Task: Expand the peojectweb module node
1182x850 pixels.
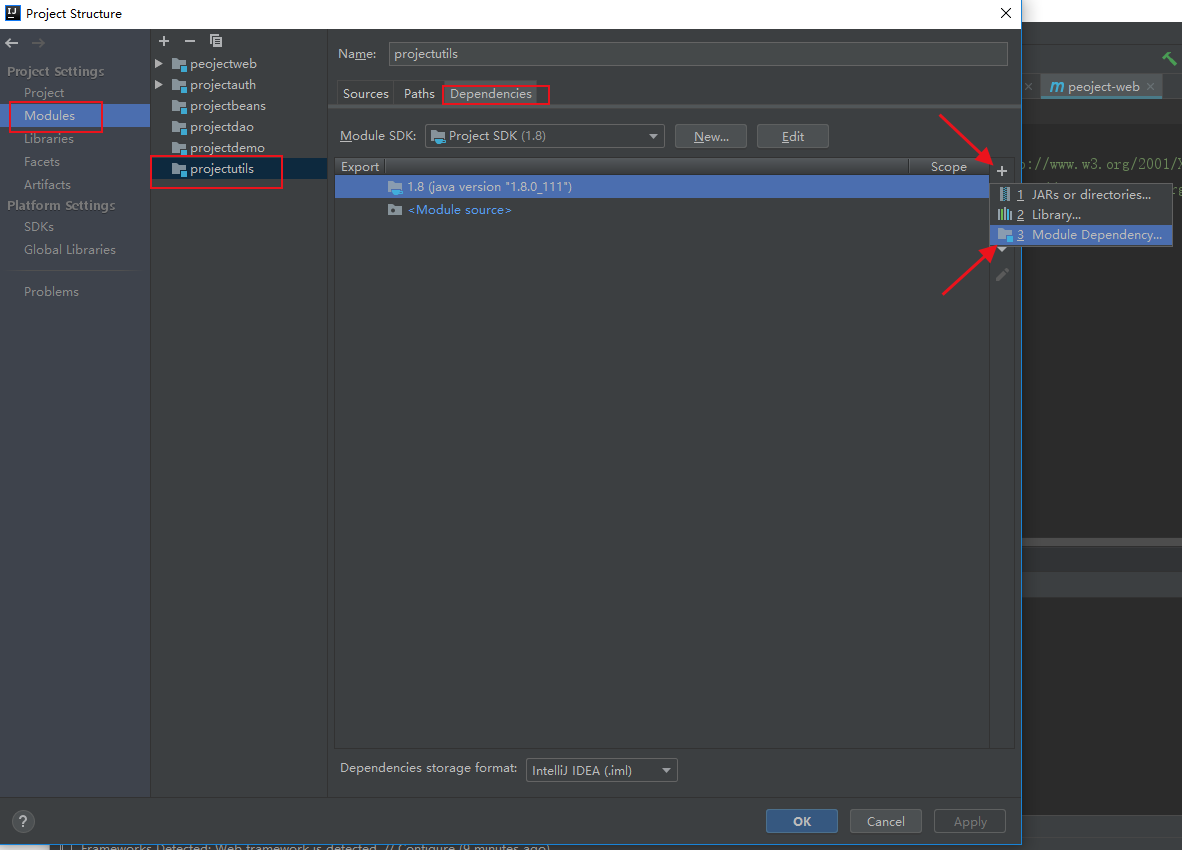Action: (159, 63)
